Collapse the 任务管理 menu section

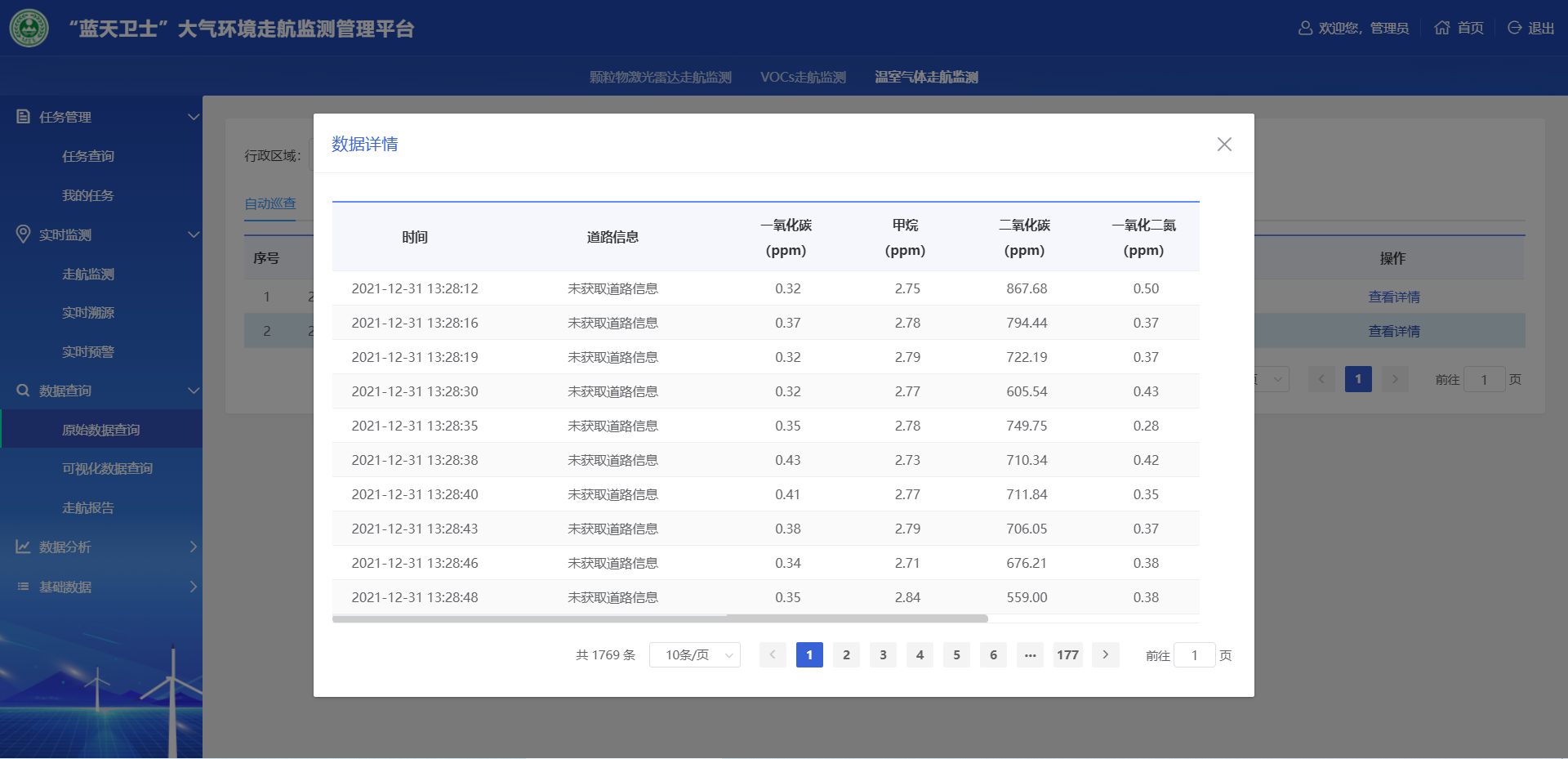tap(194, 117)
